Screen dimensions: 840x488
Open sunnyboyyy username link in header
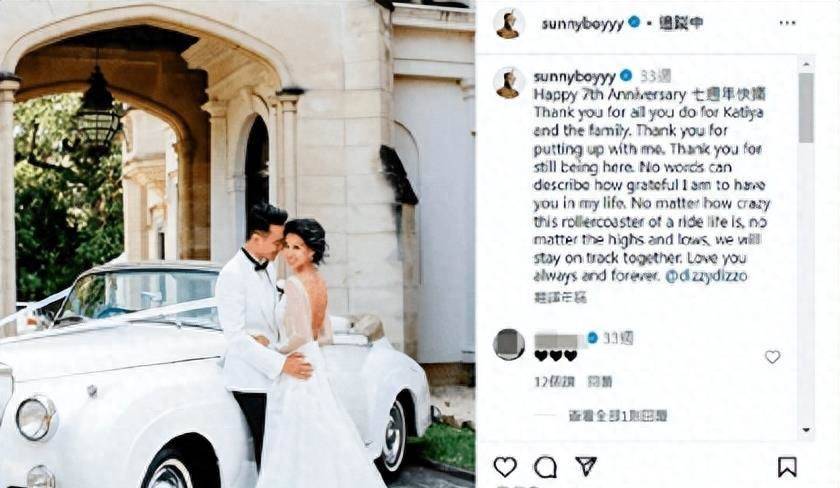(582, 24)
